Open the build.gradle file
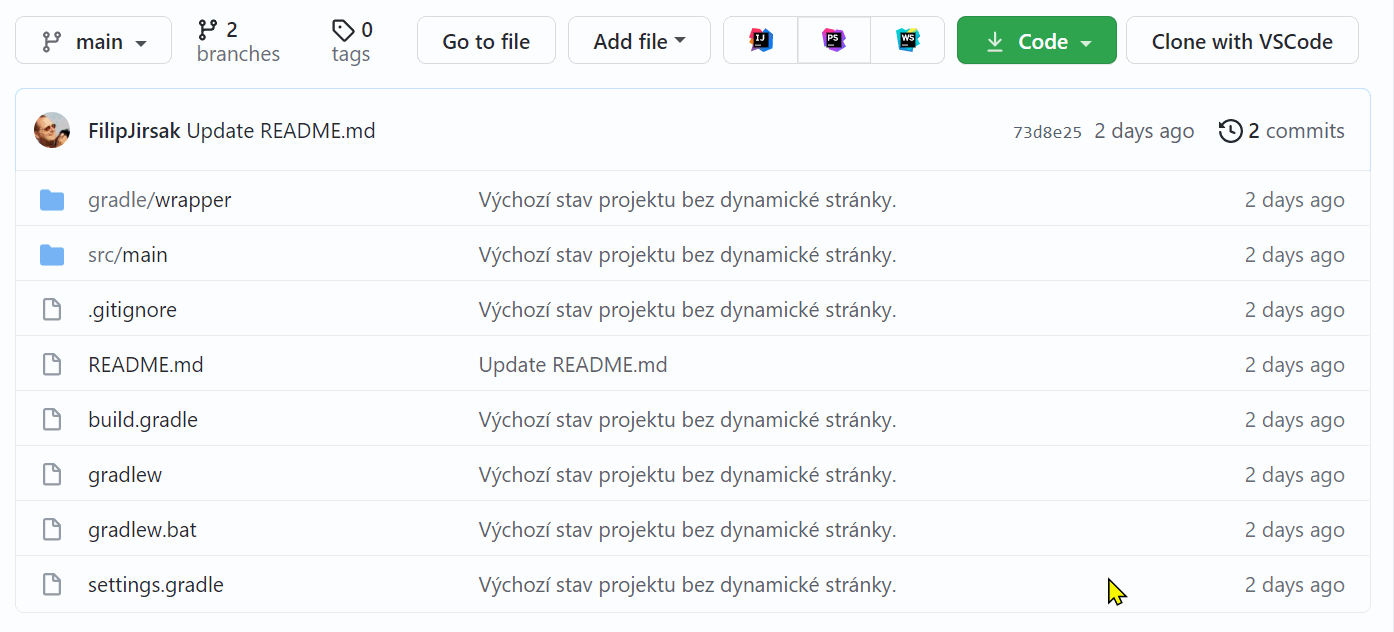1394x632 pixels. click(x=143, y=420)
